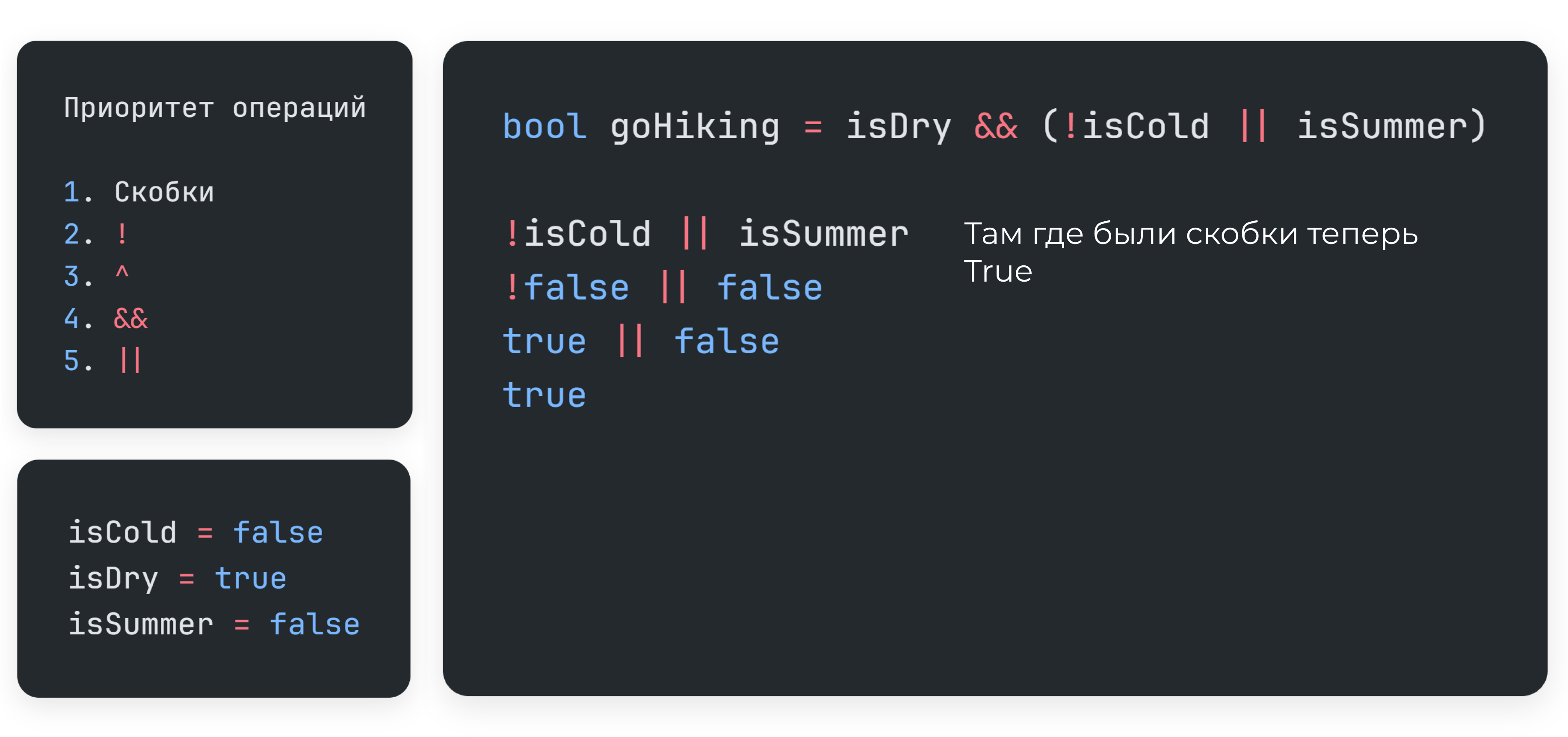Click the 'bool' keyword in the declaration
This screenshot has width=1568, height=737.
(545, 127)
